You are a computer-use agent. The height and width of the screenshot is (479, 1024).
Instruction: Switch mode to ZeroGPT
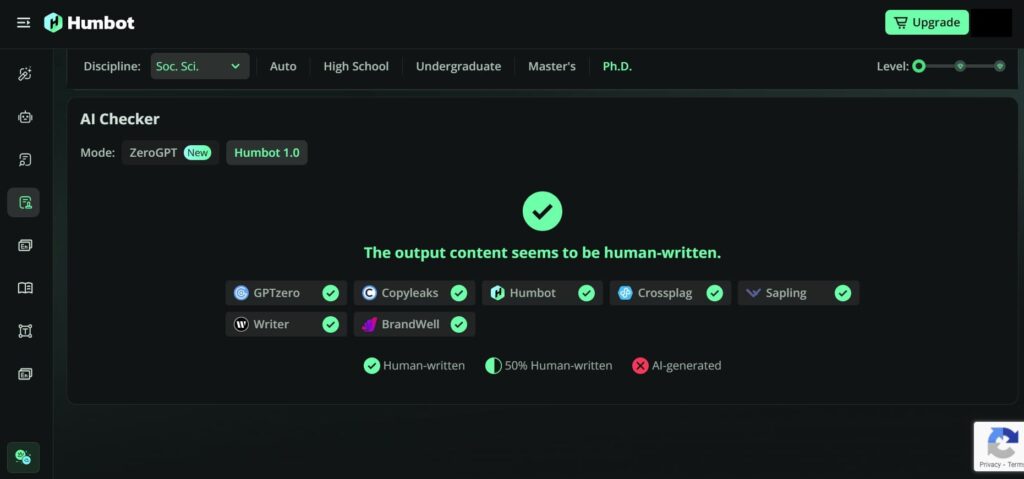(x=170, y=153)
